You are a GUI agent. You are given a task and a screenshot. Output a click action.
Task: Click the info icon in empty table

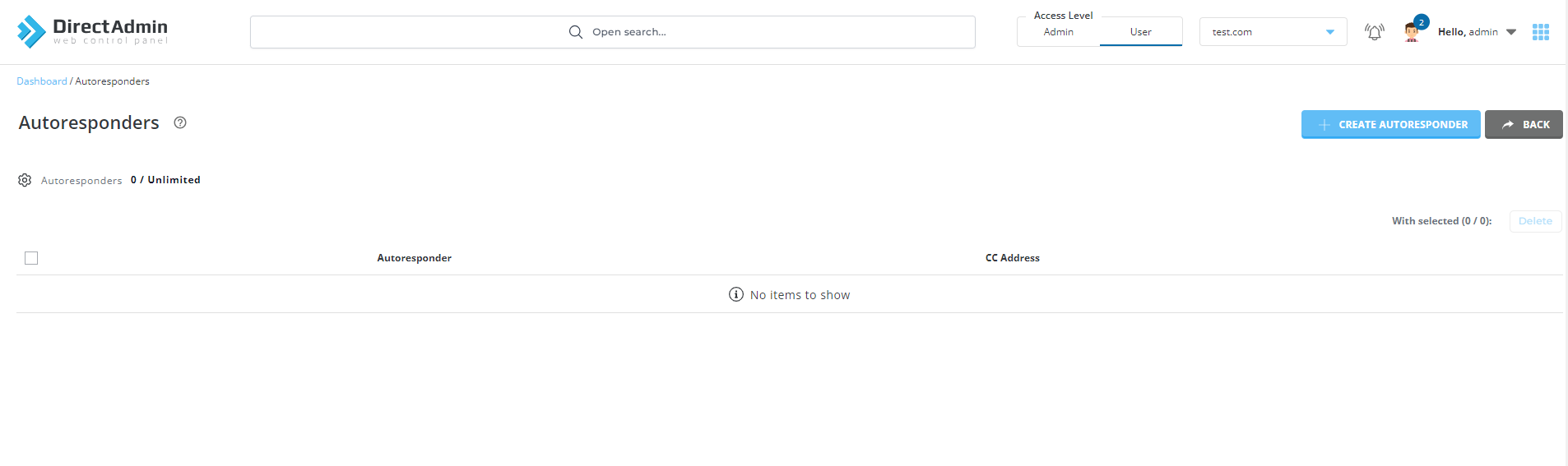click(736, 294)
